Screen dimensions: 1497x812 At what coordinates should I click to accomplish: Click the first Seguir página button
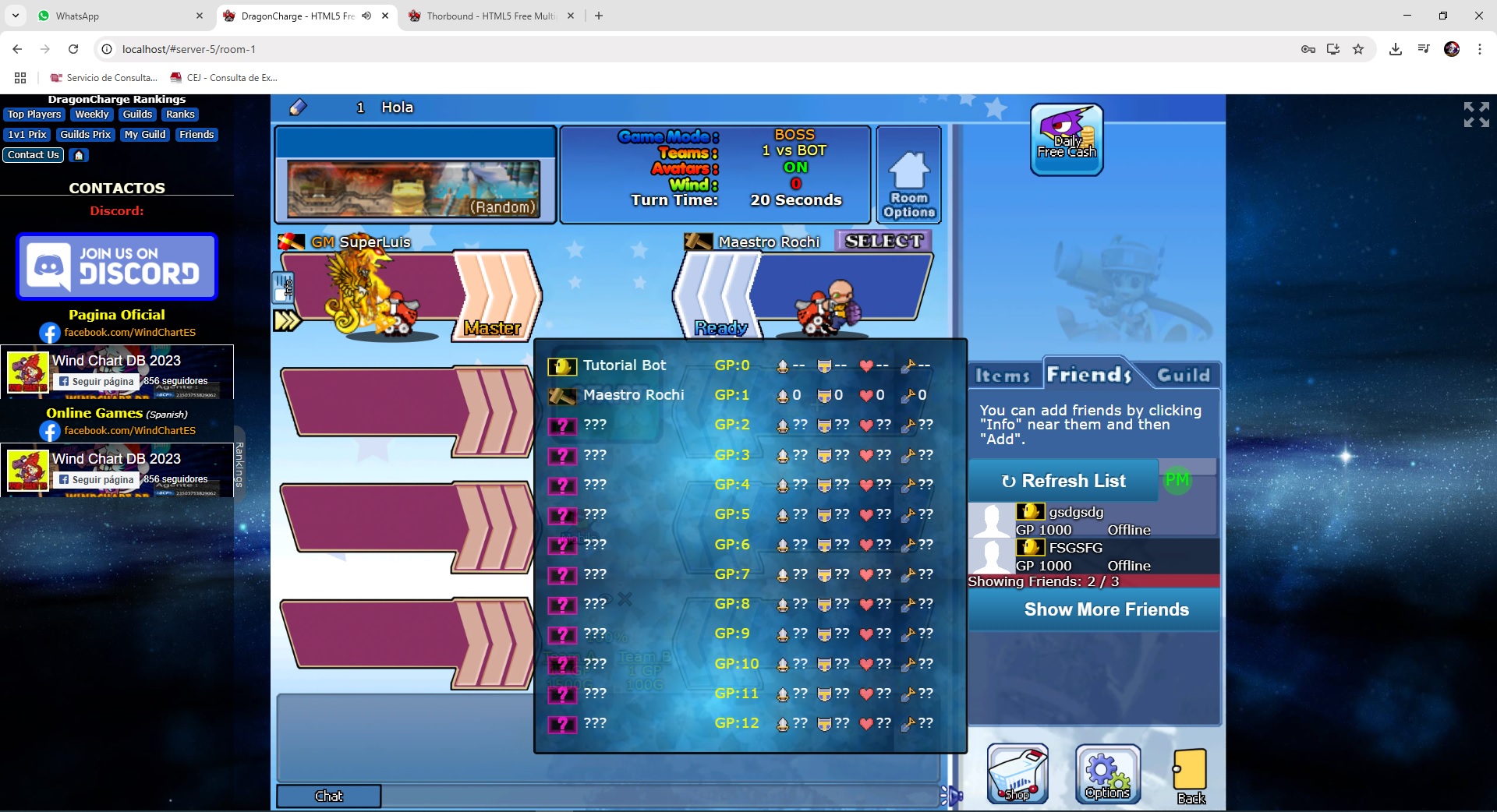pos(97,382)
